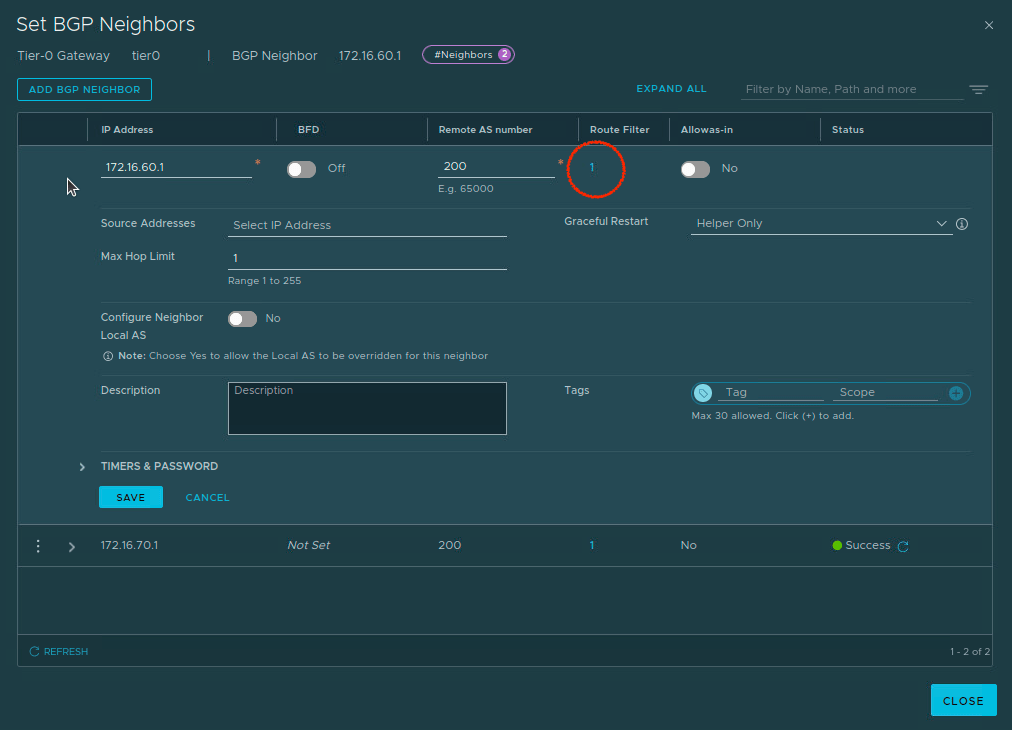Close the dialog with the X icon
1012x730 pixels.
coord(989,25)
